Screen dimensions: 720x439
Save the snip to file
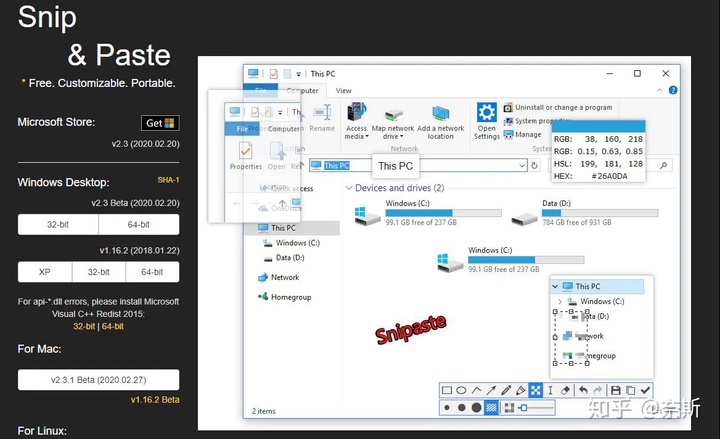[x=616, y=390]
